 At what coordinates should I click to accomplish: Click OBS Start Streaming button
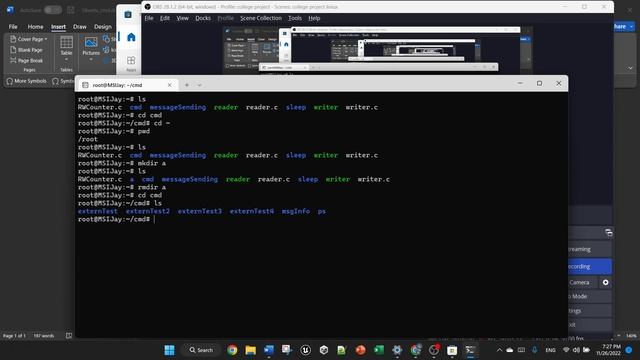[x=590, y=249]
